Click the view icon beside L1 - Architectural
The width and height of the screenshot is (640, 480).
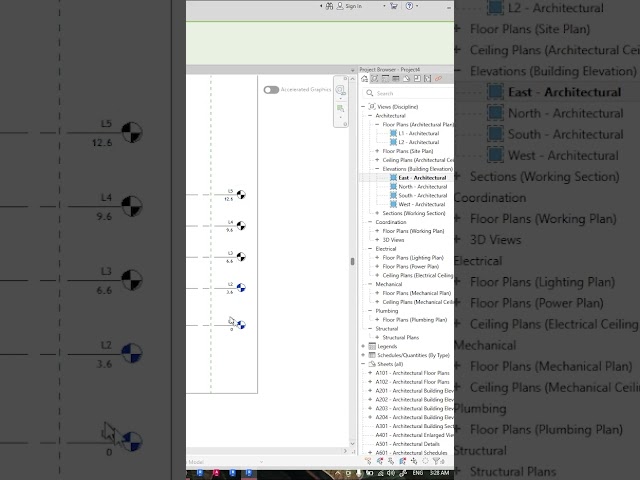[x=393, y=133]
